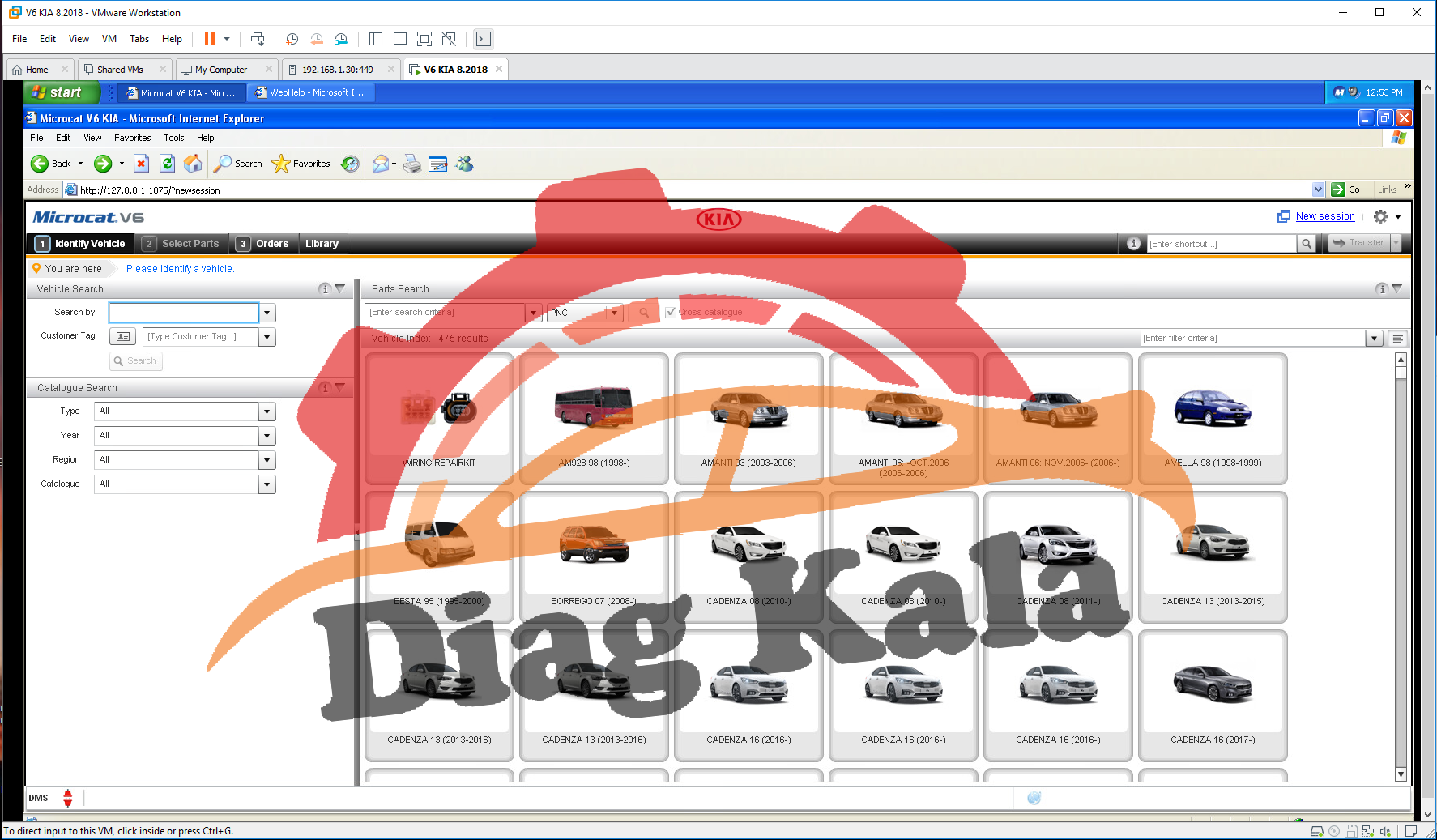Viewport: 1437px width, 840px height.
Task: Open VMware power options dropdown arrow
Action: 227,39
